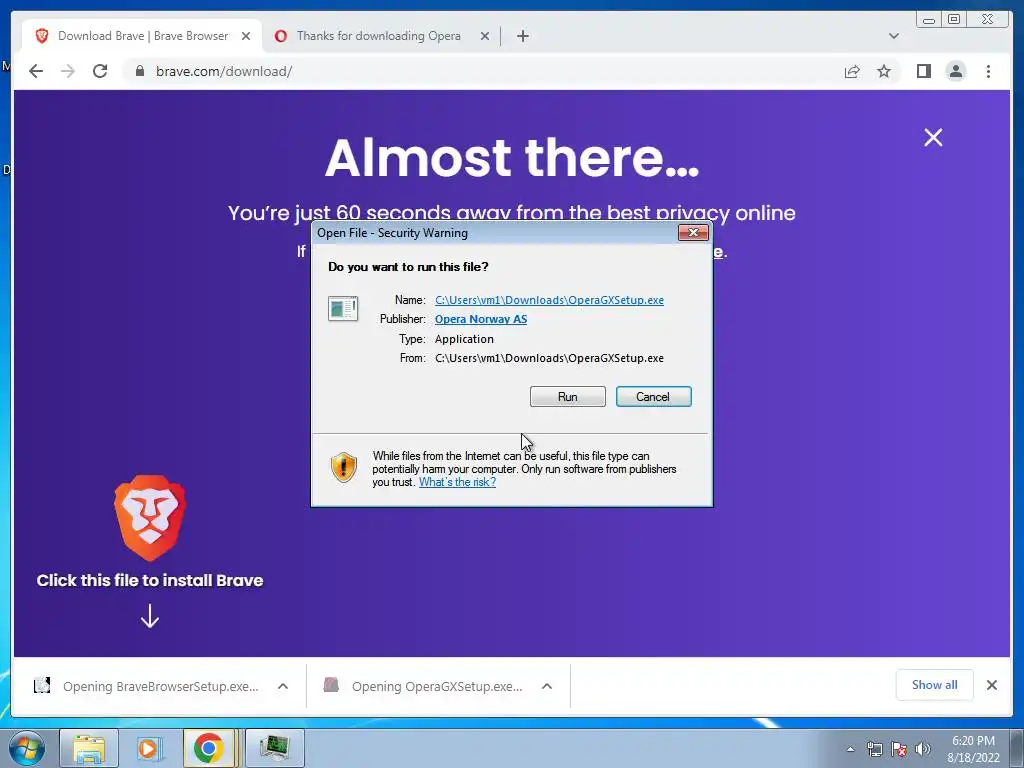Viewport: 1024px width, 768px height.
Task: Go forward to the next page
Action: click(68, 71)
